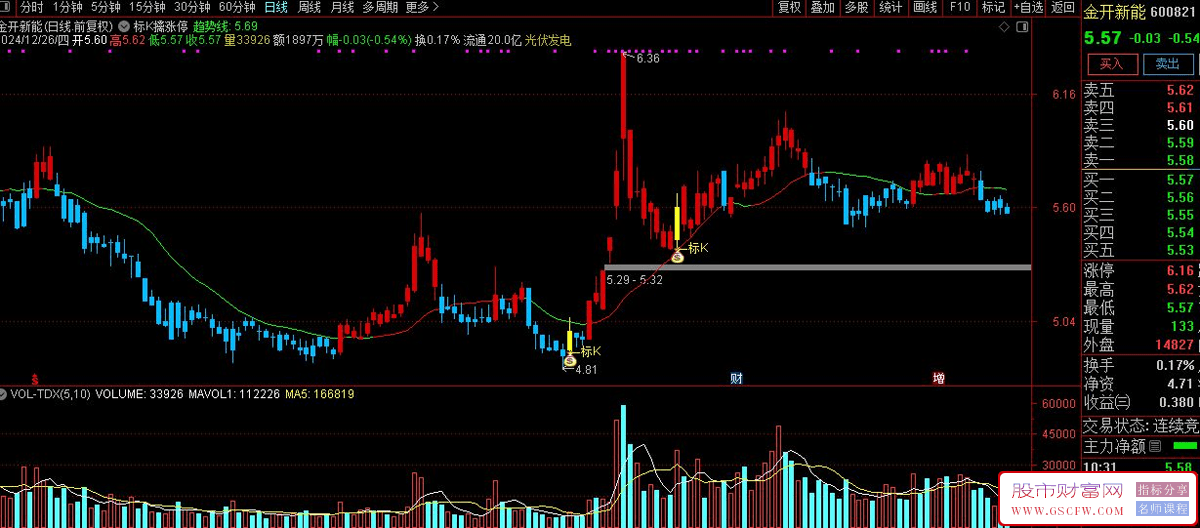Click the 交易状态 trading status row
The width and height of the screenshot is (1200, 528).
(x=1141, y=424)
